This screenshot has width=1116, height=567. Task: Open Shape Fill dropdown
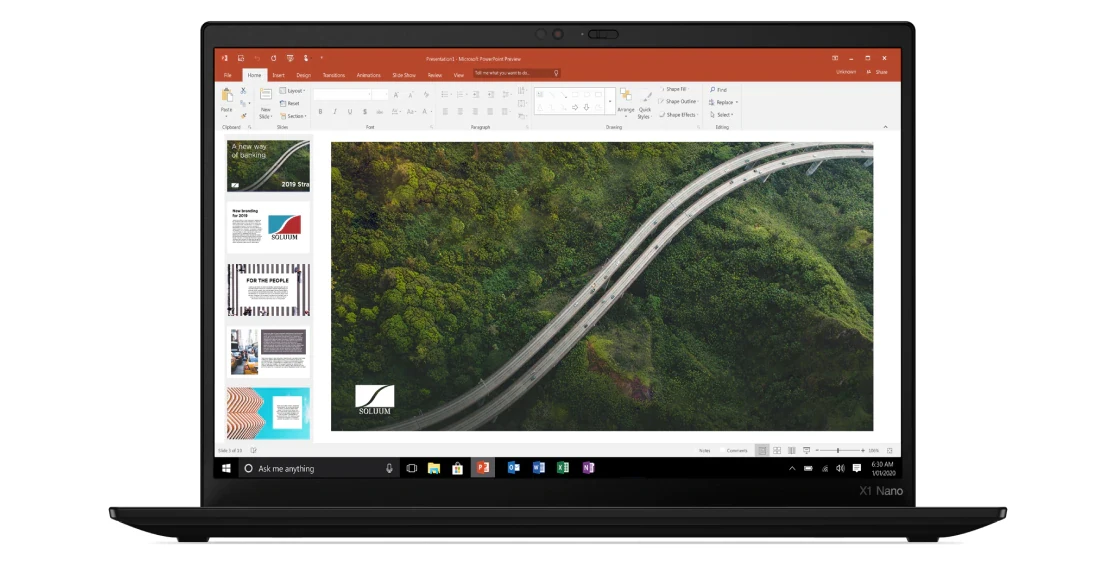click(673, 90)
